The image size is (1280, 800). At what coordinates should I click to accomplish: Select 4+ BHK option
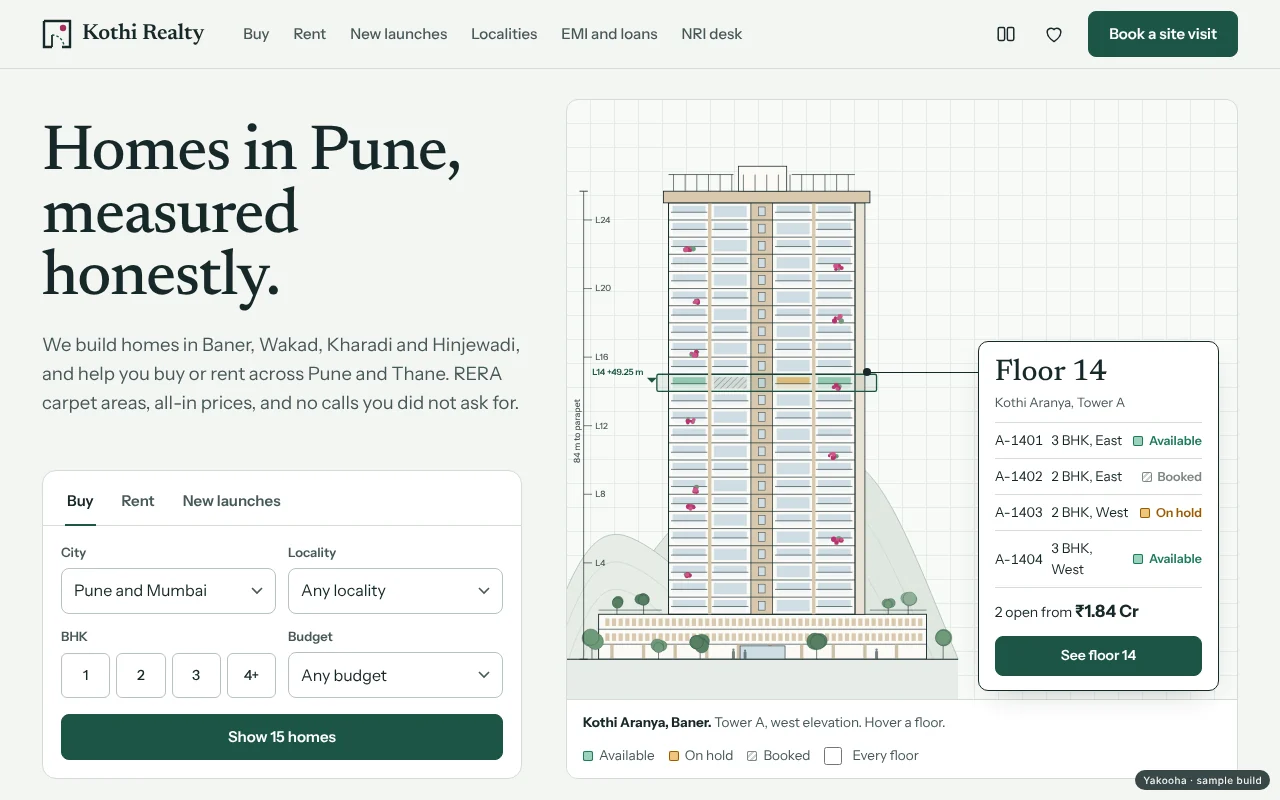click(251, 675)
